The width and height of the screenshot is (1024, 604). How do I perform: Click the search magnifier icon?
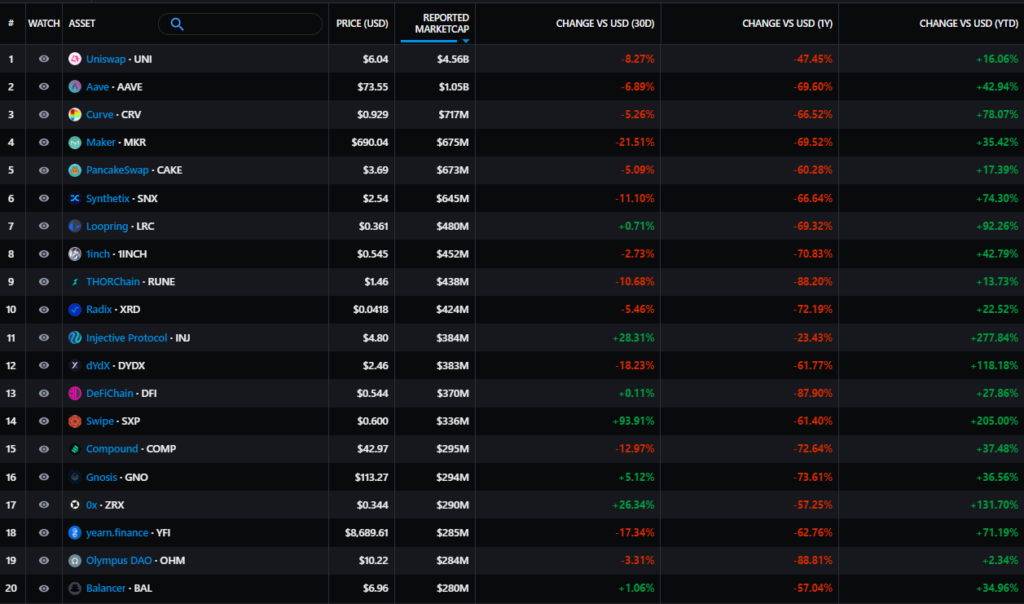pos(177,24)
